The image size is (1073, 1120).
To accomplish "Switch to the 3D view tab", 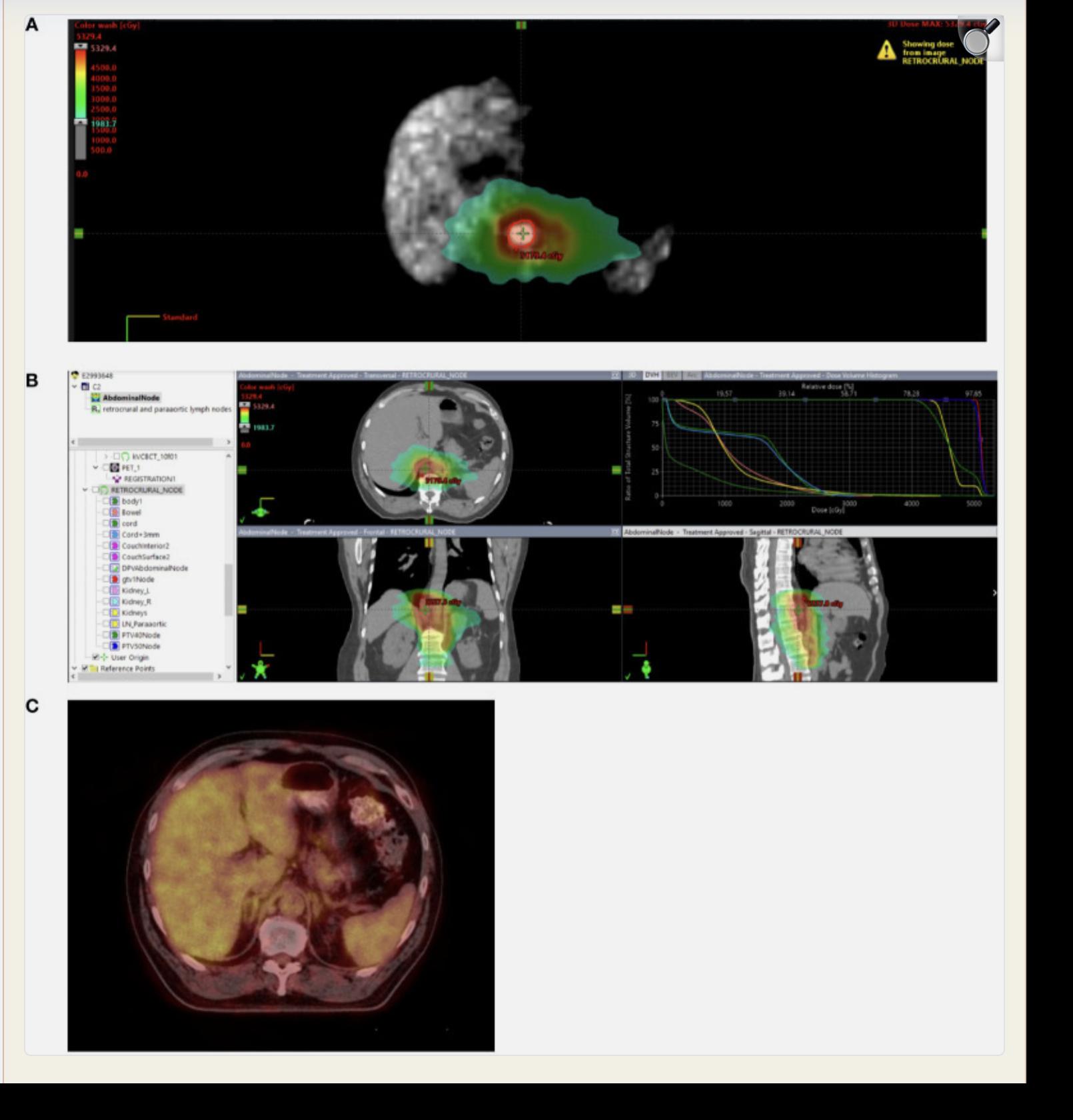I will point(631,376).
